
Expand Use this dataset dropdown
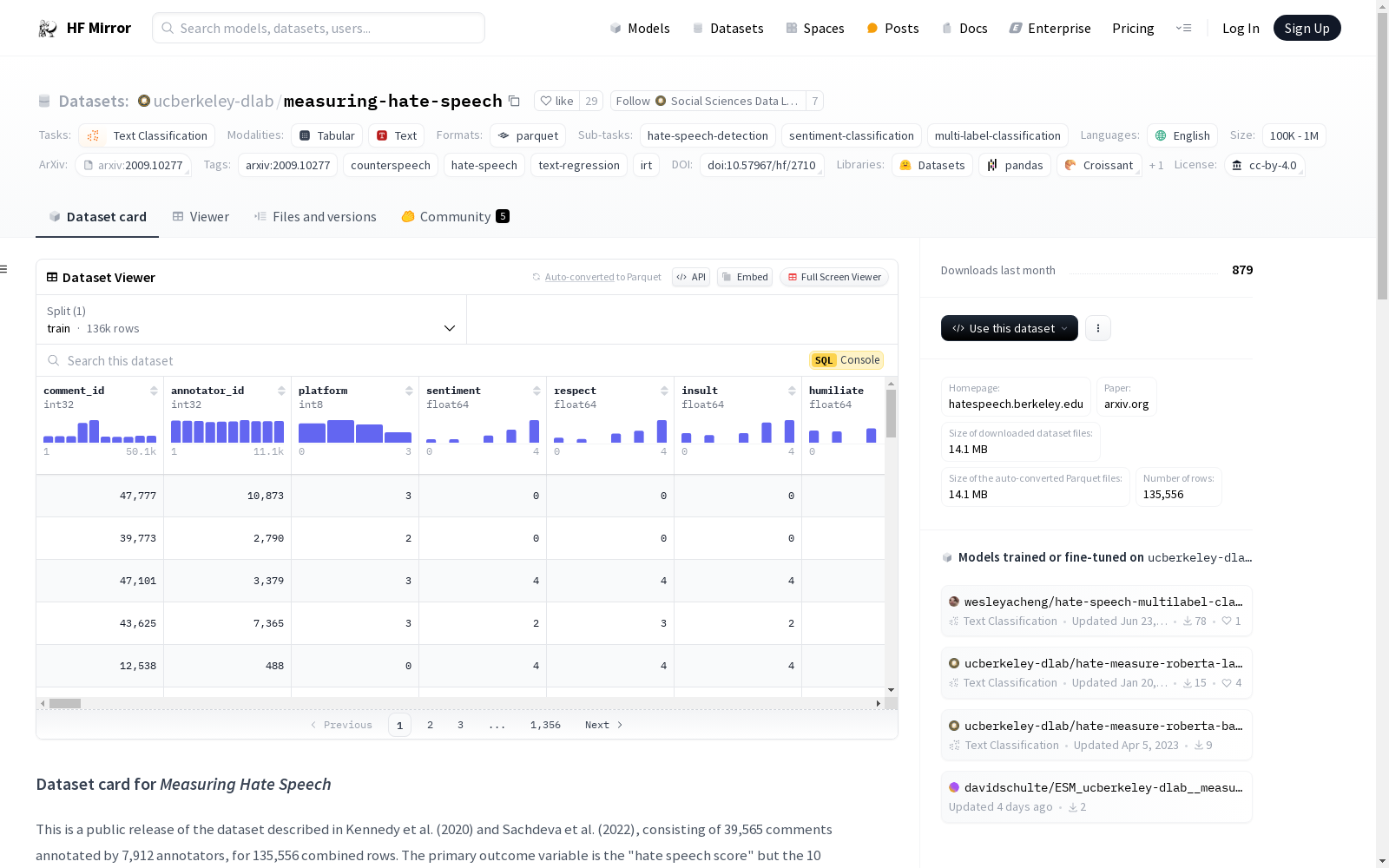[x=1010, y=328]
